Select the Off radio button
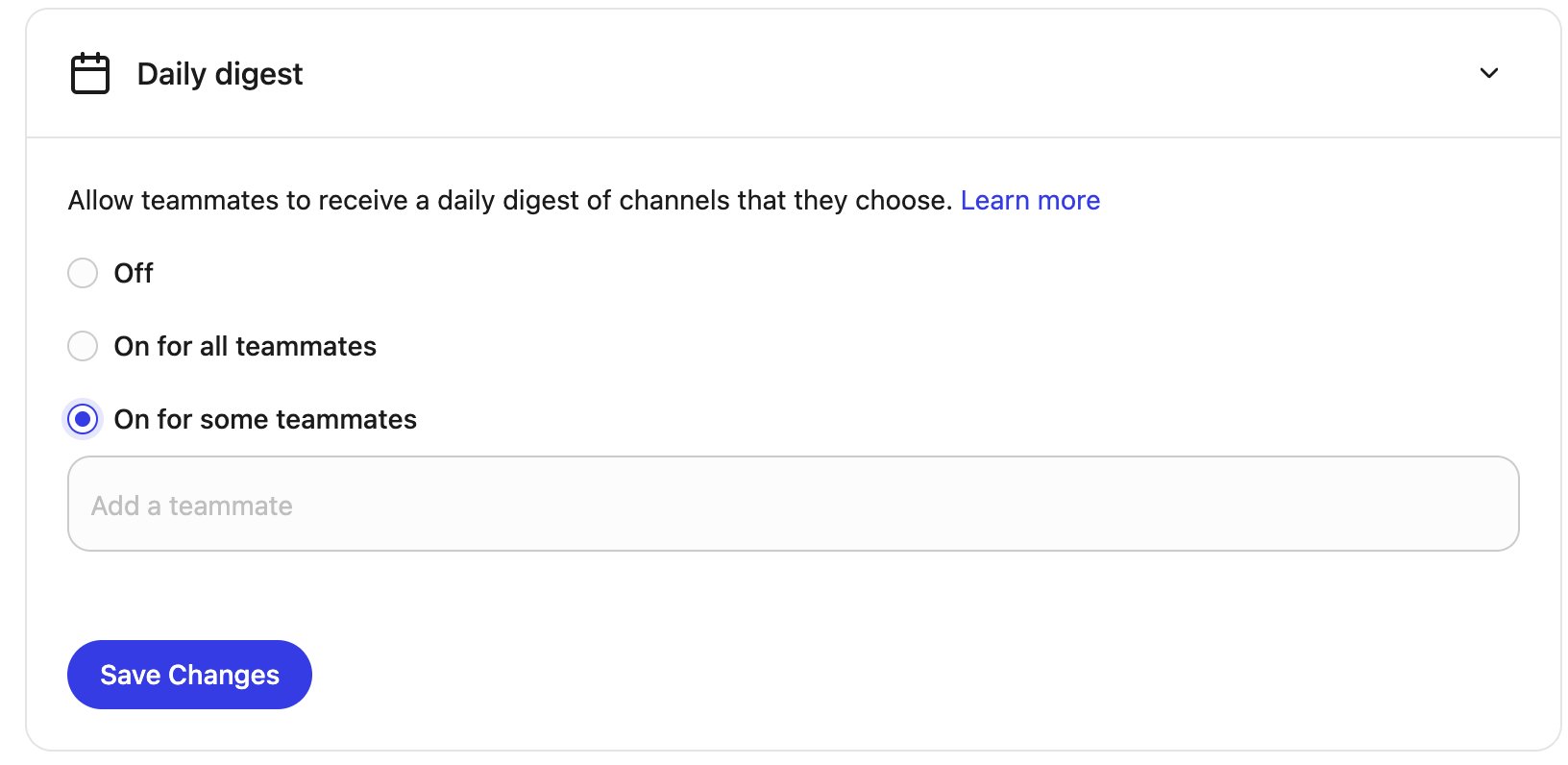The image size is (1568, 765). [83, 273]
